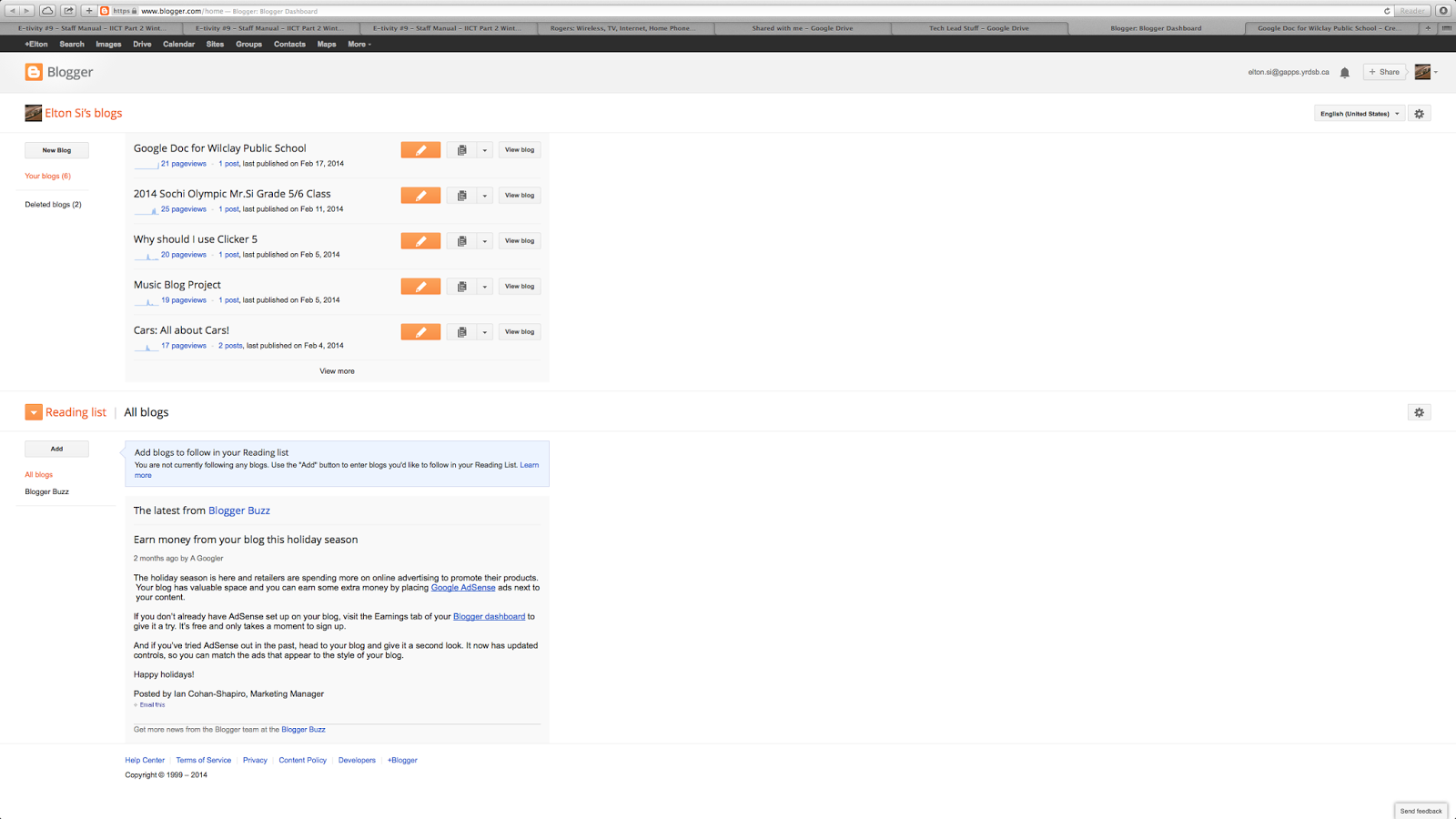Screen dimensions: 1456x819
Task: Click View blog for Cars: All about Cars!
Action: 520,332
